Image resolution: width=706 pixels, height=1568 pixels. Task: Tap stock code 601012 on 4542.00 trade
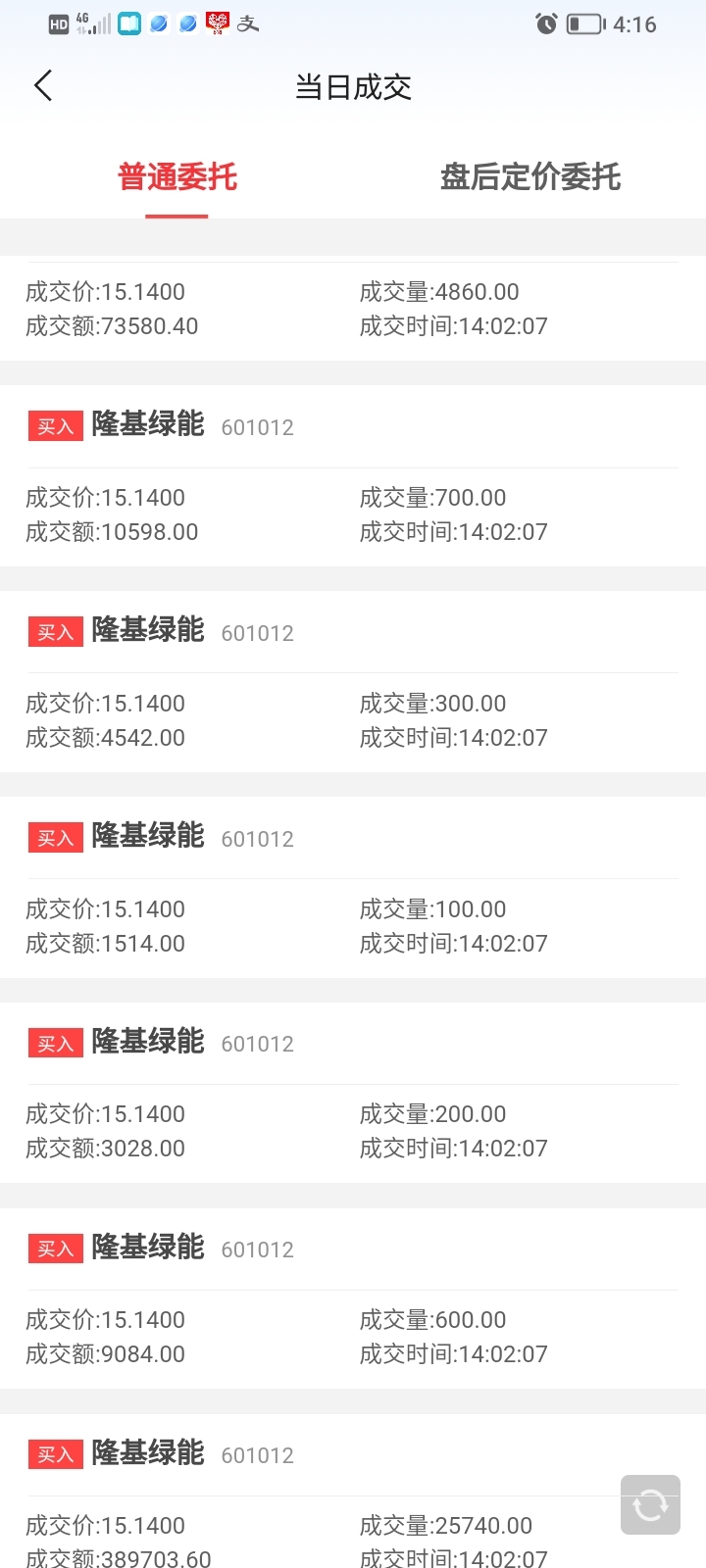pyautogui.click(x=258, y=633)
